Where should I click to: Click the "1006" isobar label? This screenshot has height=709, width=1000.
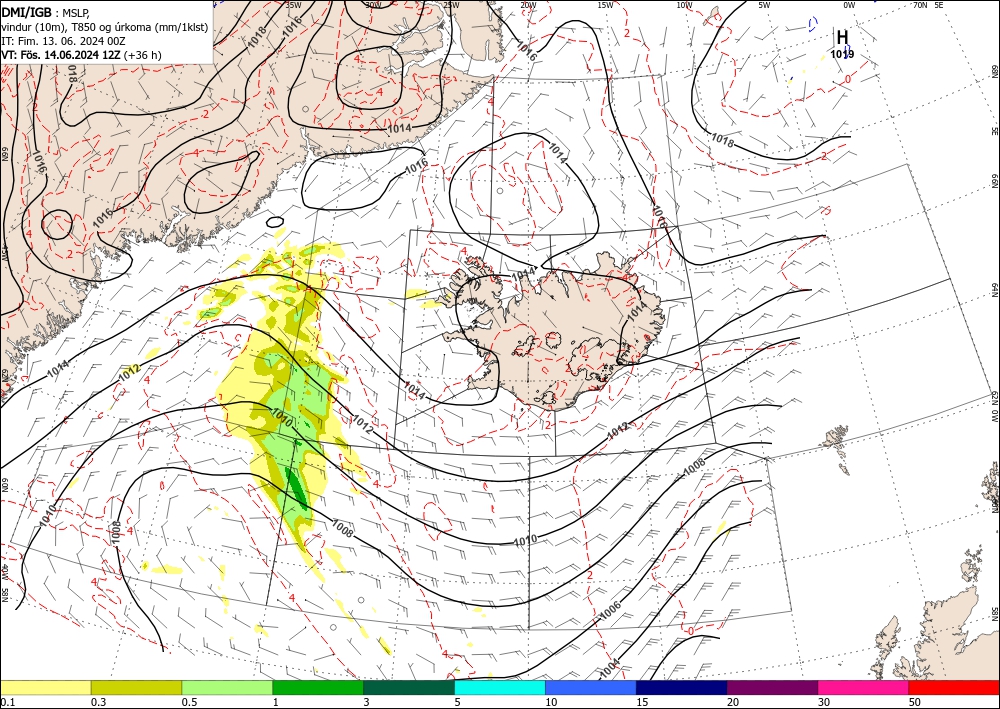click(611, 611)
